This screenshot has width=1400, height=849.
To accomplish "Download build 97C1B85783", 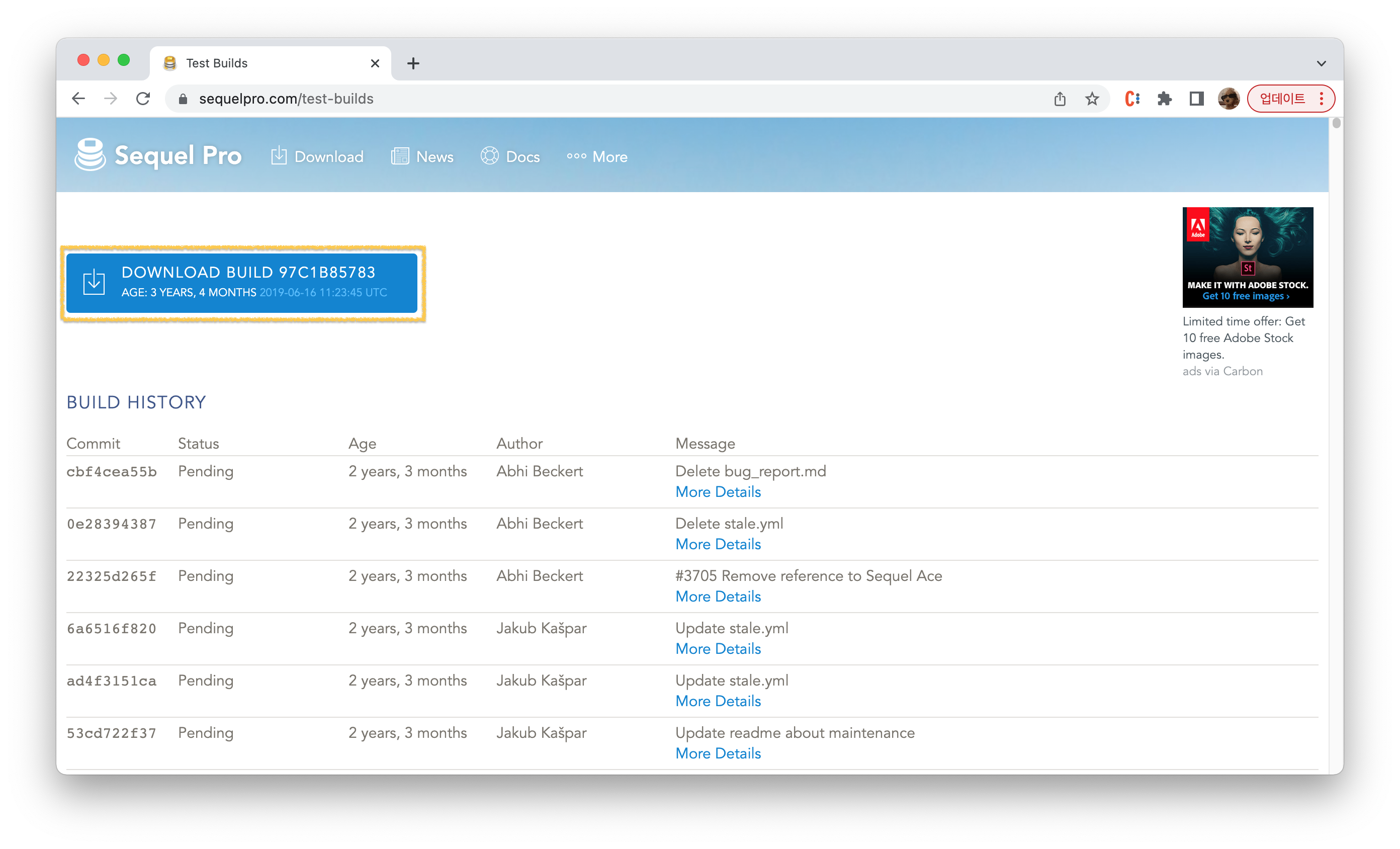I will (x=242, y=283).
